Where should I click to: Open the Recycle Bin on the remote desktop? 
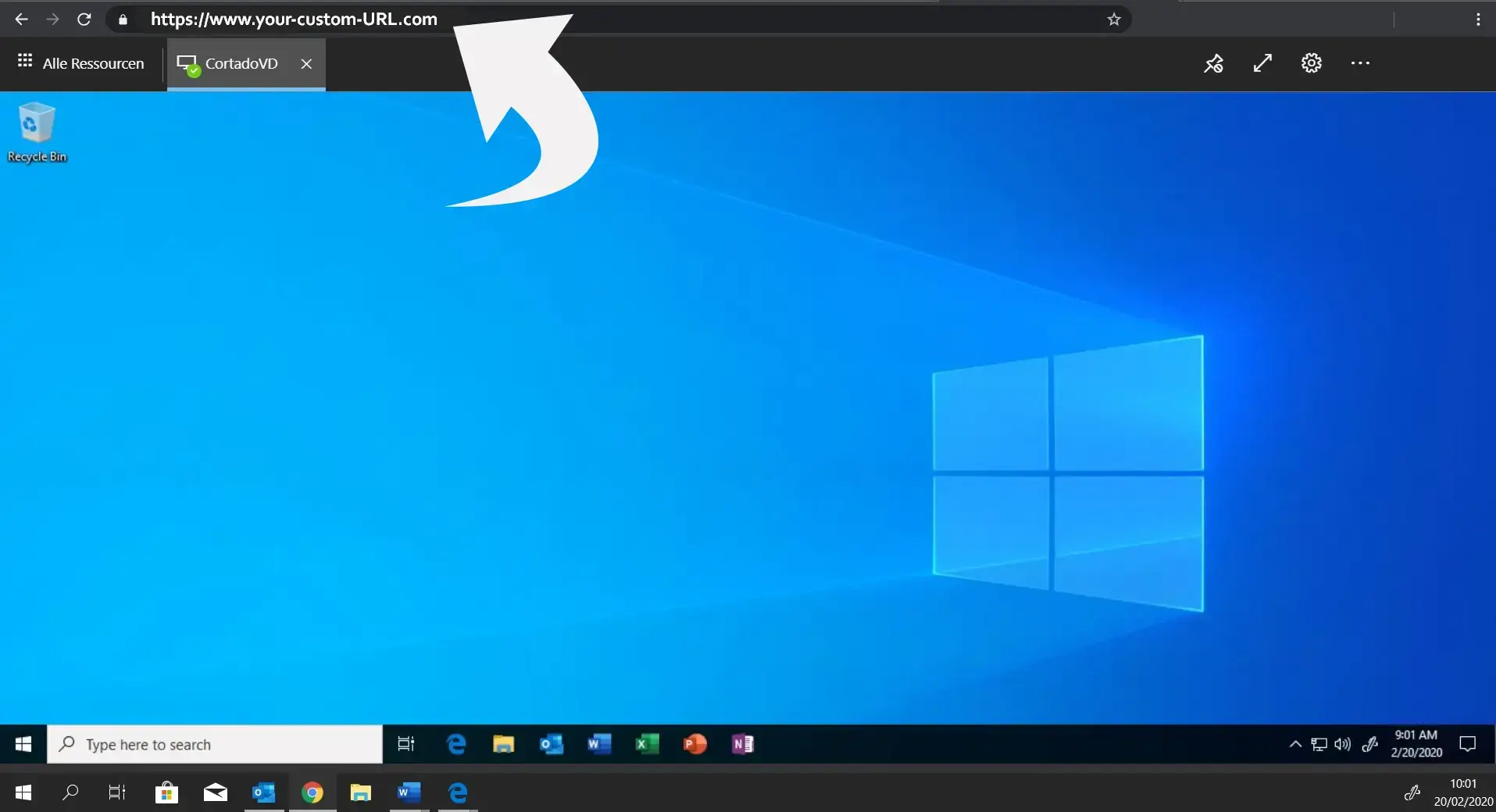point(37,125)
